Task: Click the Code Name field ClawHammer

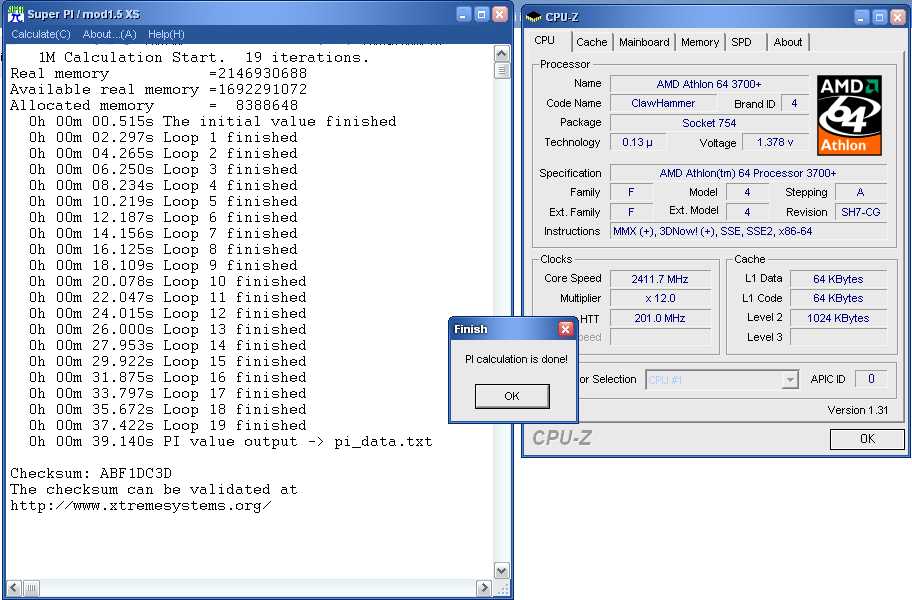Action: (663, 103)
